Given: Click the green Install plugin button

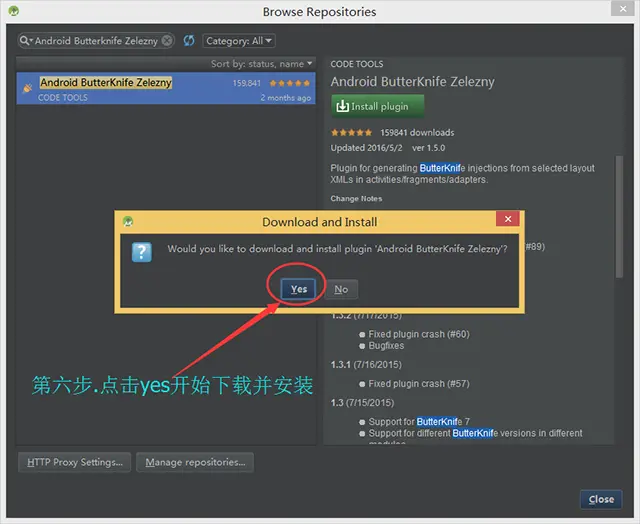Looking at the screenshot, I should (x=378, y=106).
